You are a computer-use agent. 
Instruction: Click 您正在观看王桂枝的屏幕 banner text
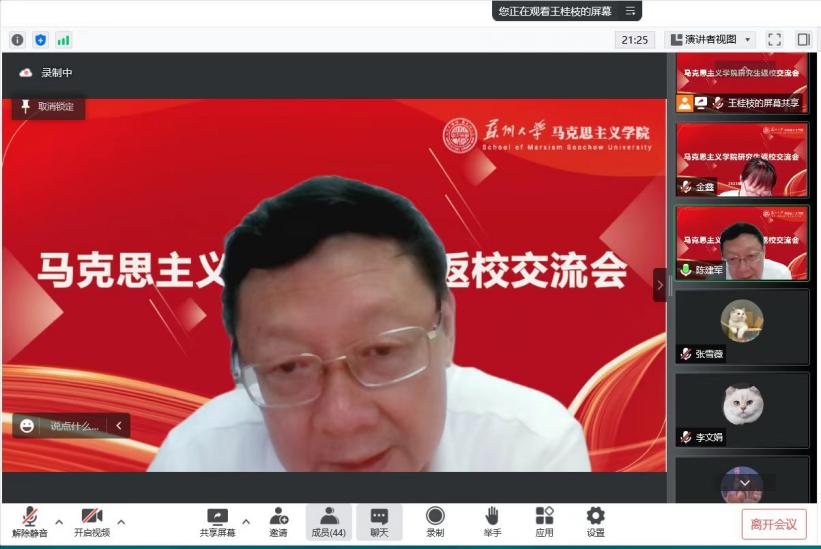[555, 11]
